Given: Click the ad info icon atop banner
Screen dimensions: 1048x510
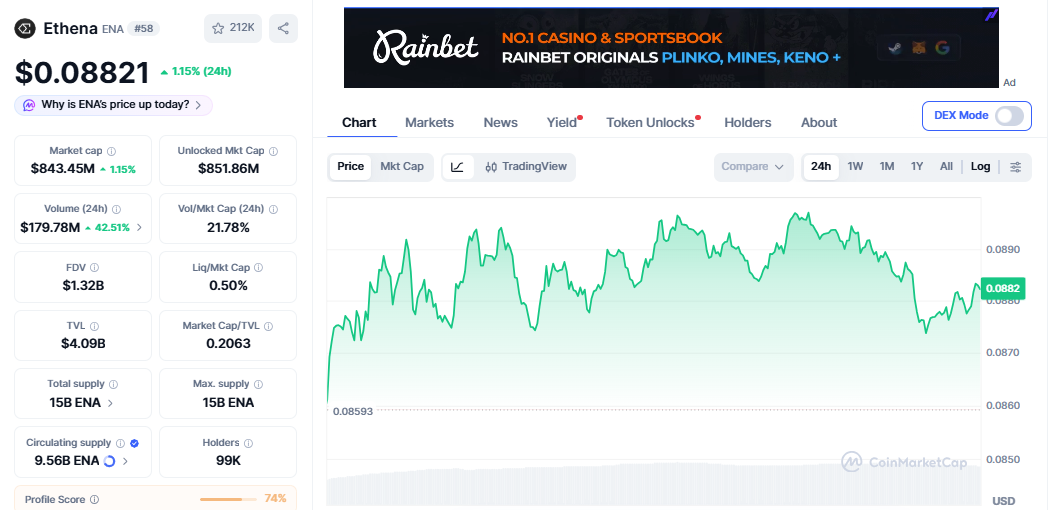Looking at the screenshot, I should click(992, 13).
